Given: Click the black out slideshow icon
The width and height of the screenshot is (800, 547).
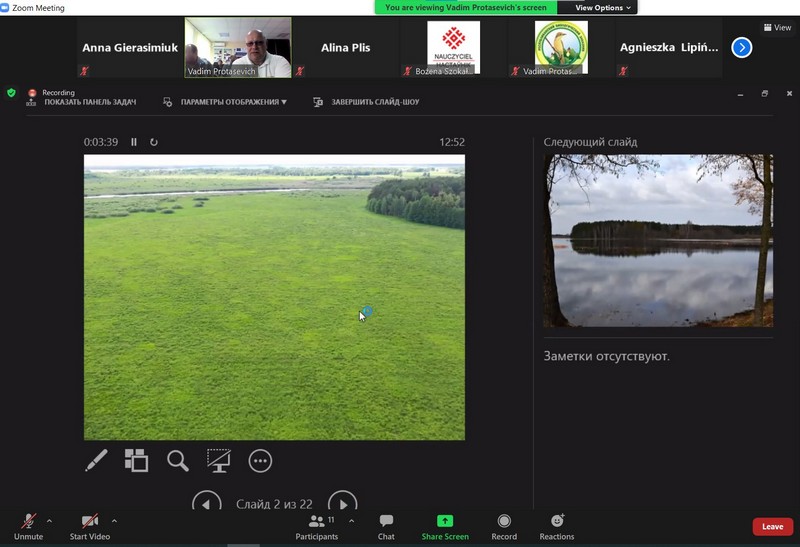Looking at the screenshot, I should 218,460.
